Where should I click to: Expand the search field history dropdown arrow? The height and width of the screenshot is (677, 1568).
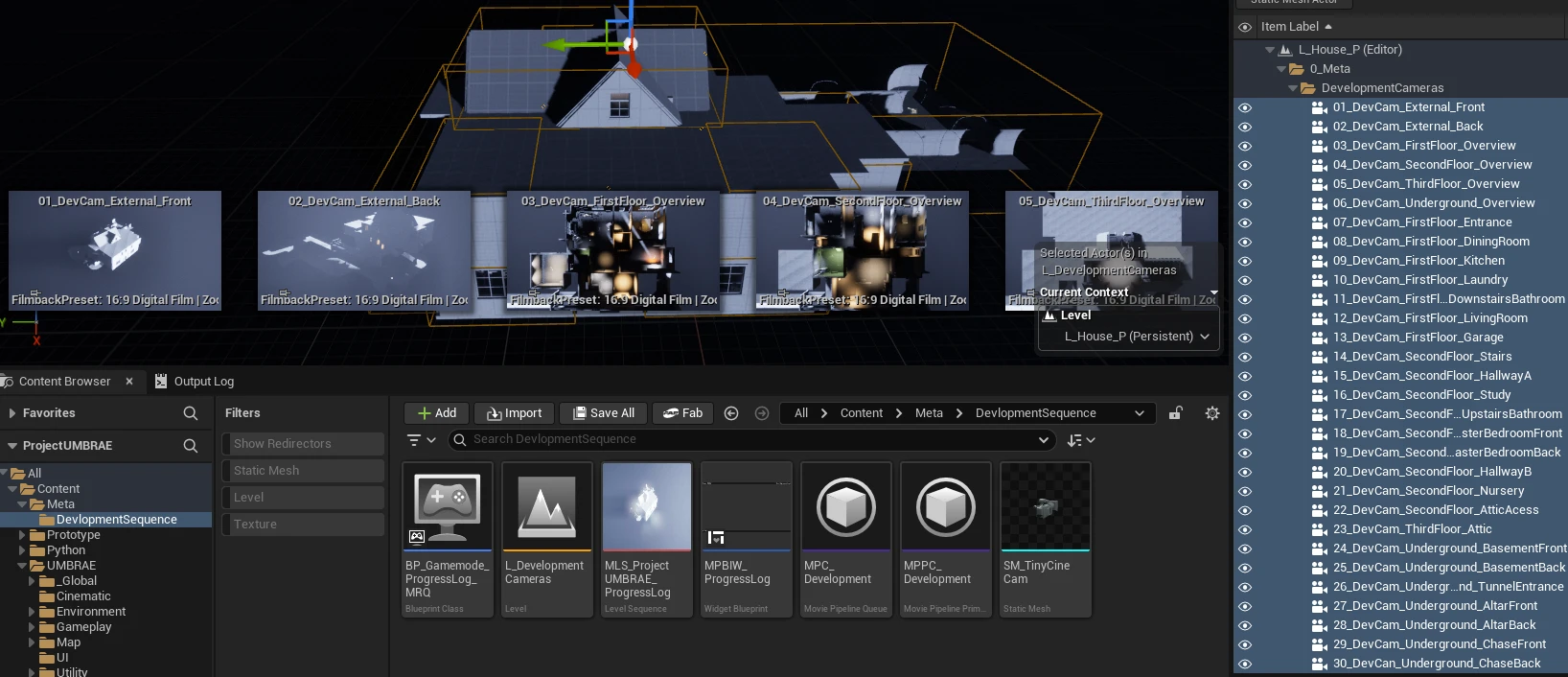pyautogui.click(x=1043, y=439)
